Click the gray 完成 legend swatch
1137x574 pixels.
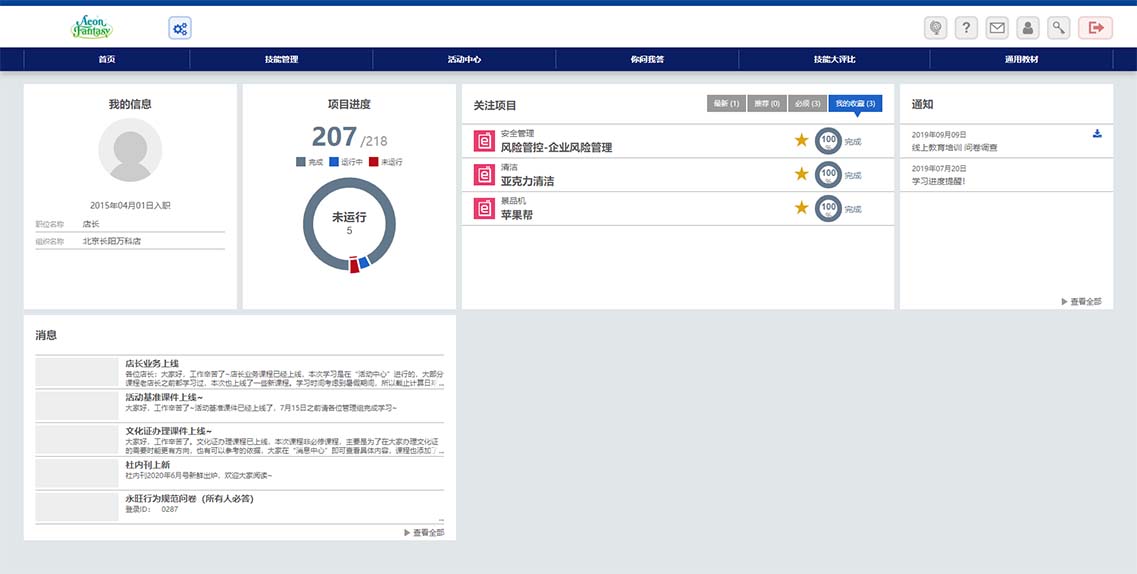pos(301,162)
